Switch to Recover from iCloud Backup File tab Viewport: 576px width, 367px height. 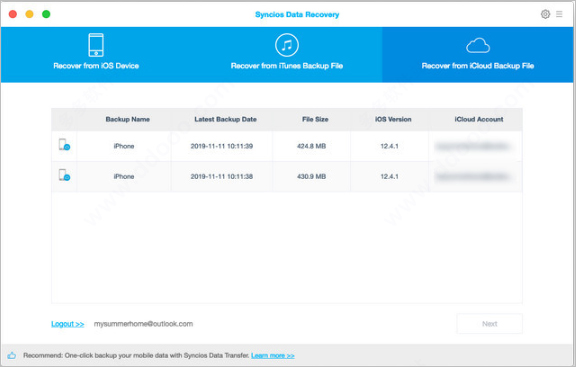[x=478, y=55]
